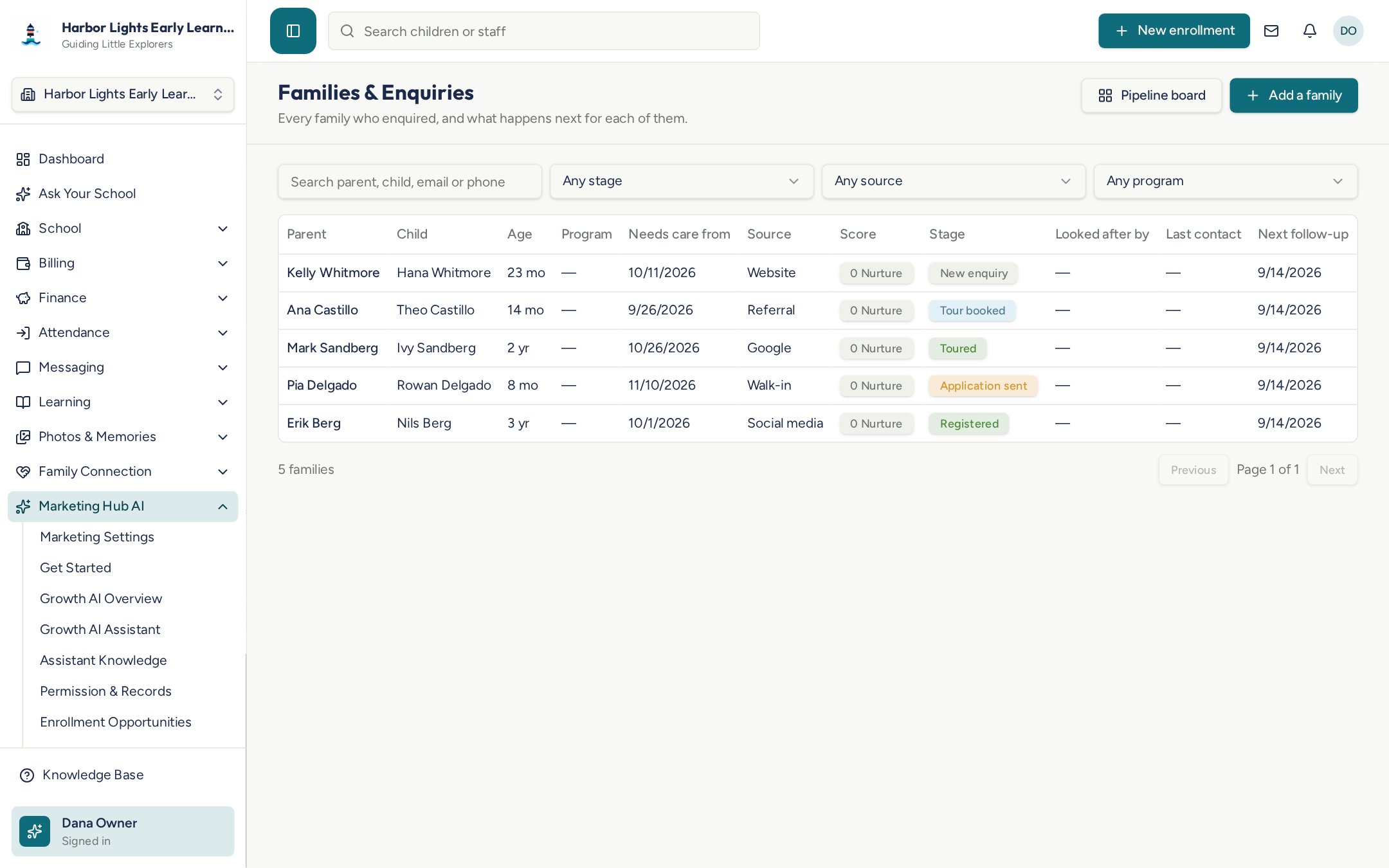1389x868 pixels.
Task: Click the Harbor Lights lighthouse logo
Action: point(31,35)
